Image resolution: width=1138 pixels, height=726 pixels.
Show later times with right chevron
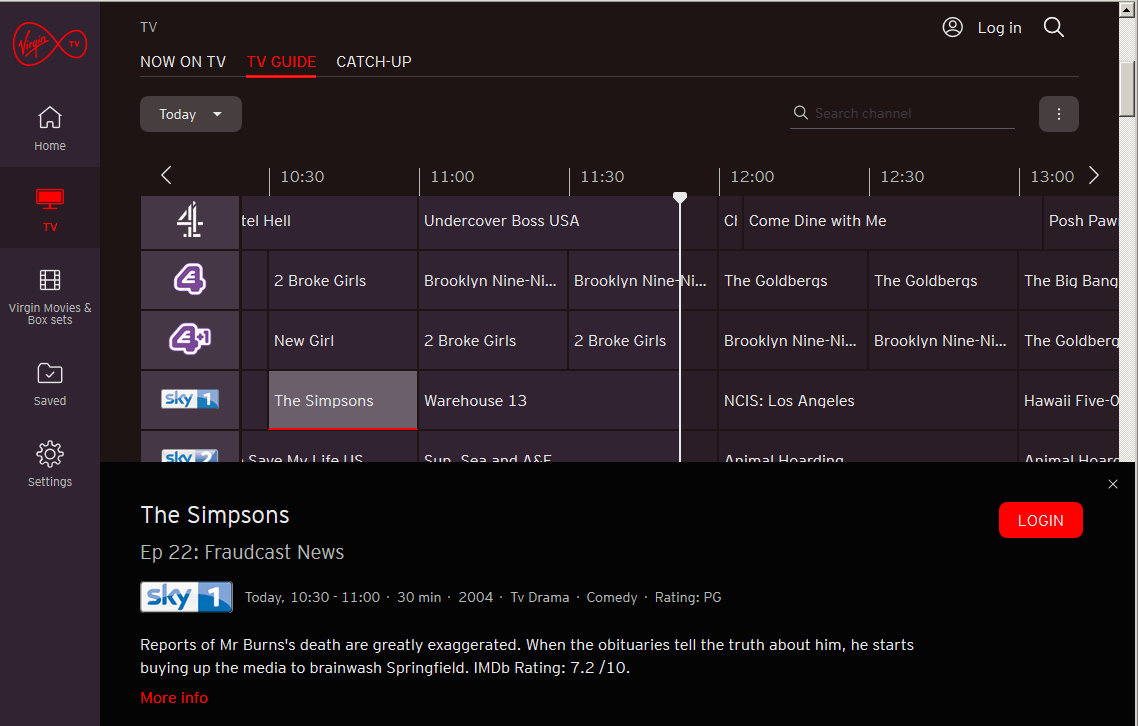(x=1094, y=176)
